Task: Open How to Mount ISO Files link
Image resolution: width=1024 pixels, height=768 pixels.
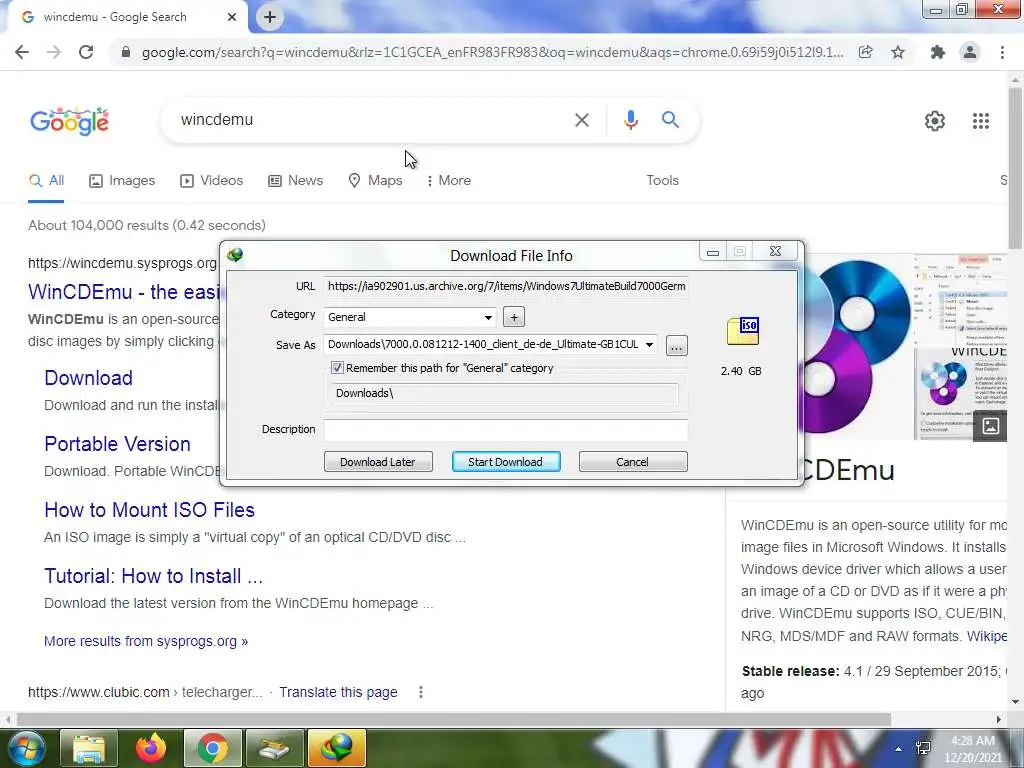Action: (149, 510)
